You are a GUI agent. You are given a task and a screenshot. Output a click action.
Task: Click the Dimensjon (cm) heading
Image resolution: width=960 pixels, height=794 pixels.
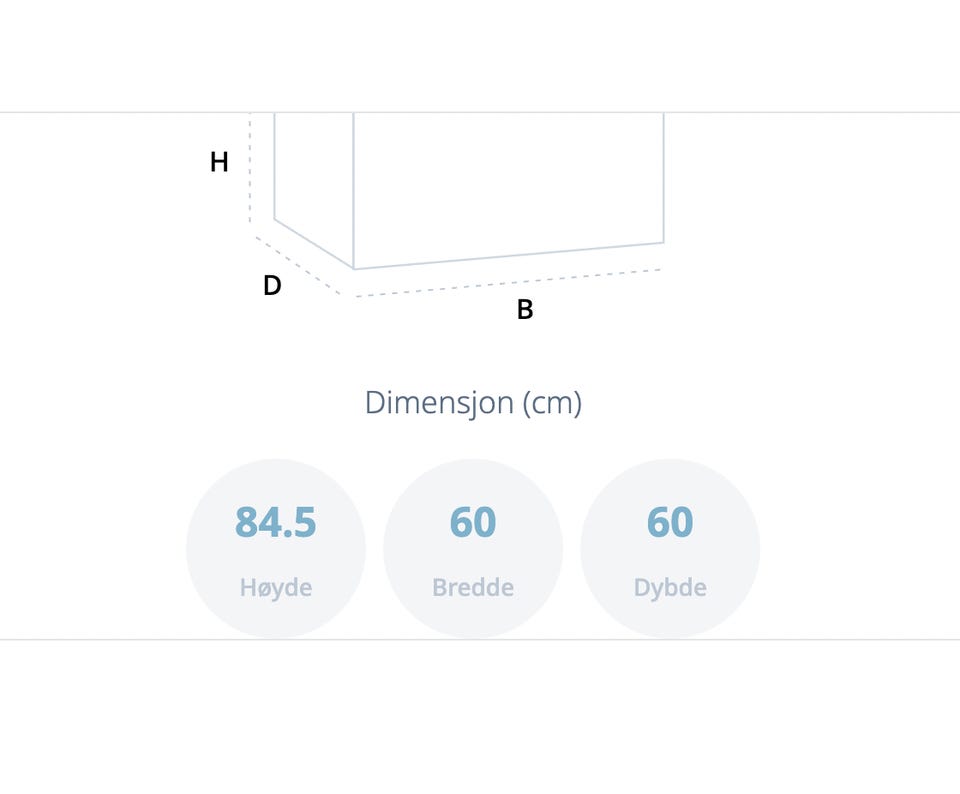(473, 403)
